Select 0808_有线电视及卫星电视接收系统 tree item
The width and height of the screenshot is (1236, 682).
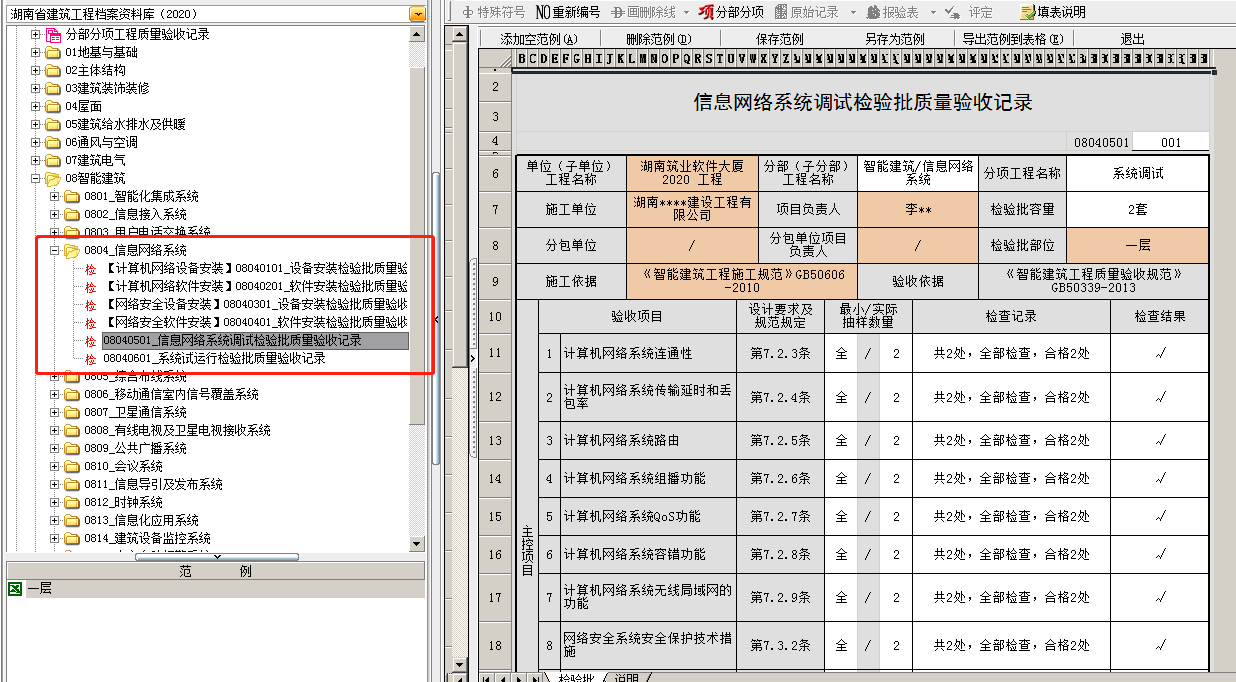(x=177, y=430)
